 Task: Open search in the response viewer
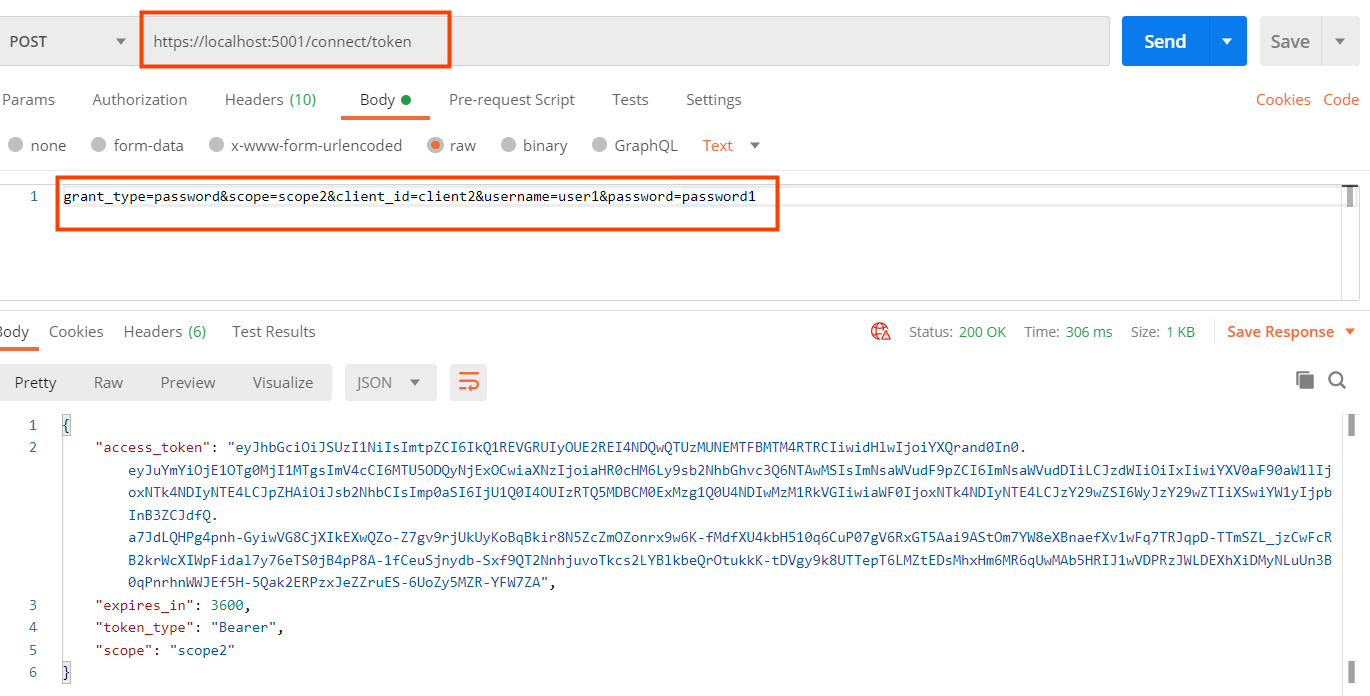coord(1338,380)
